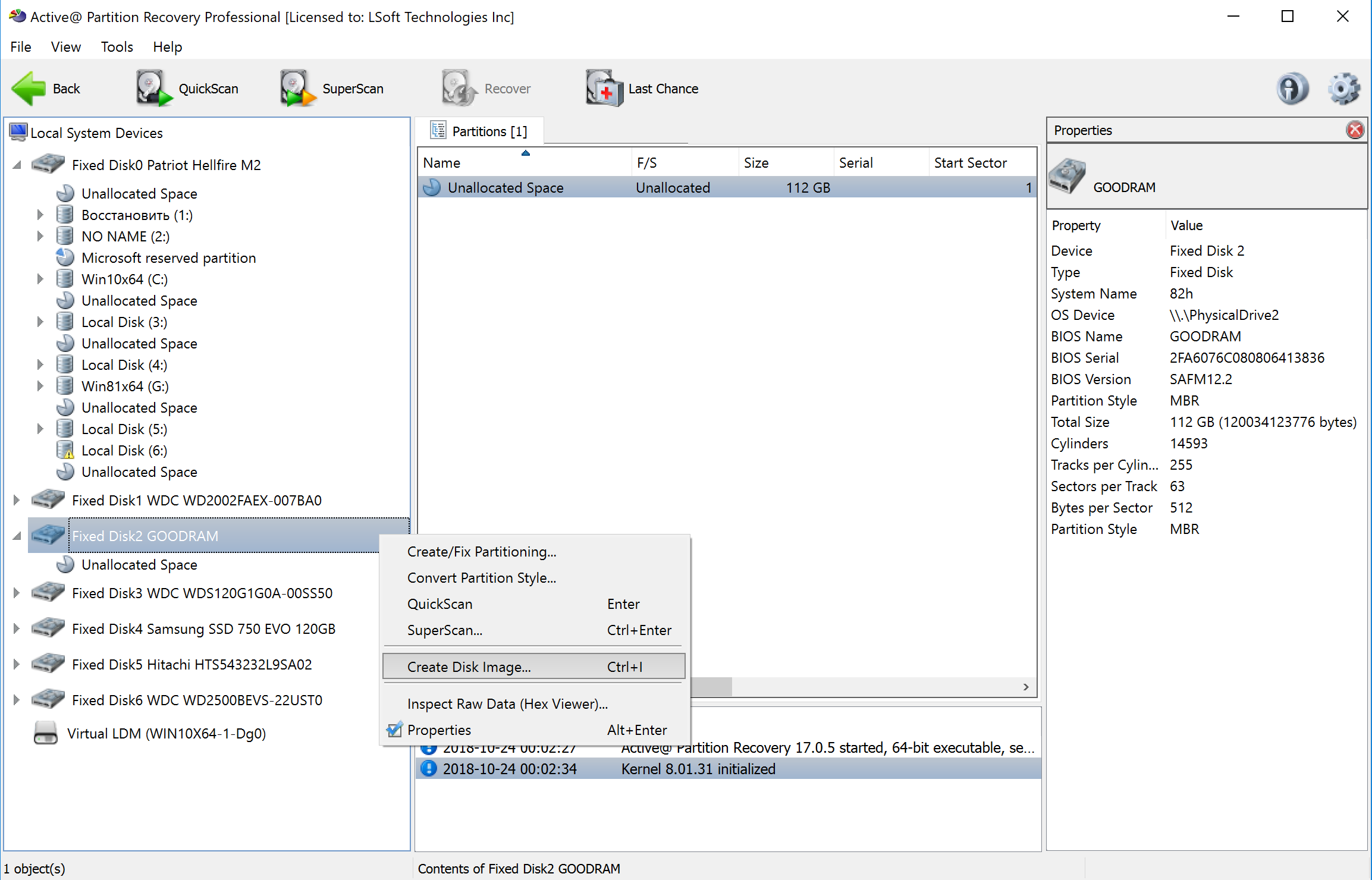
Task: Expand the Fixed Disk1 WDC WD2002FAEX node
Action: click(x=15, y=499)
